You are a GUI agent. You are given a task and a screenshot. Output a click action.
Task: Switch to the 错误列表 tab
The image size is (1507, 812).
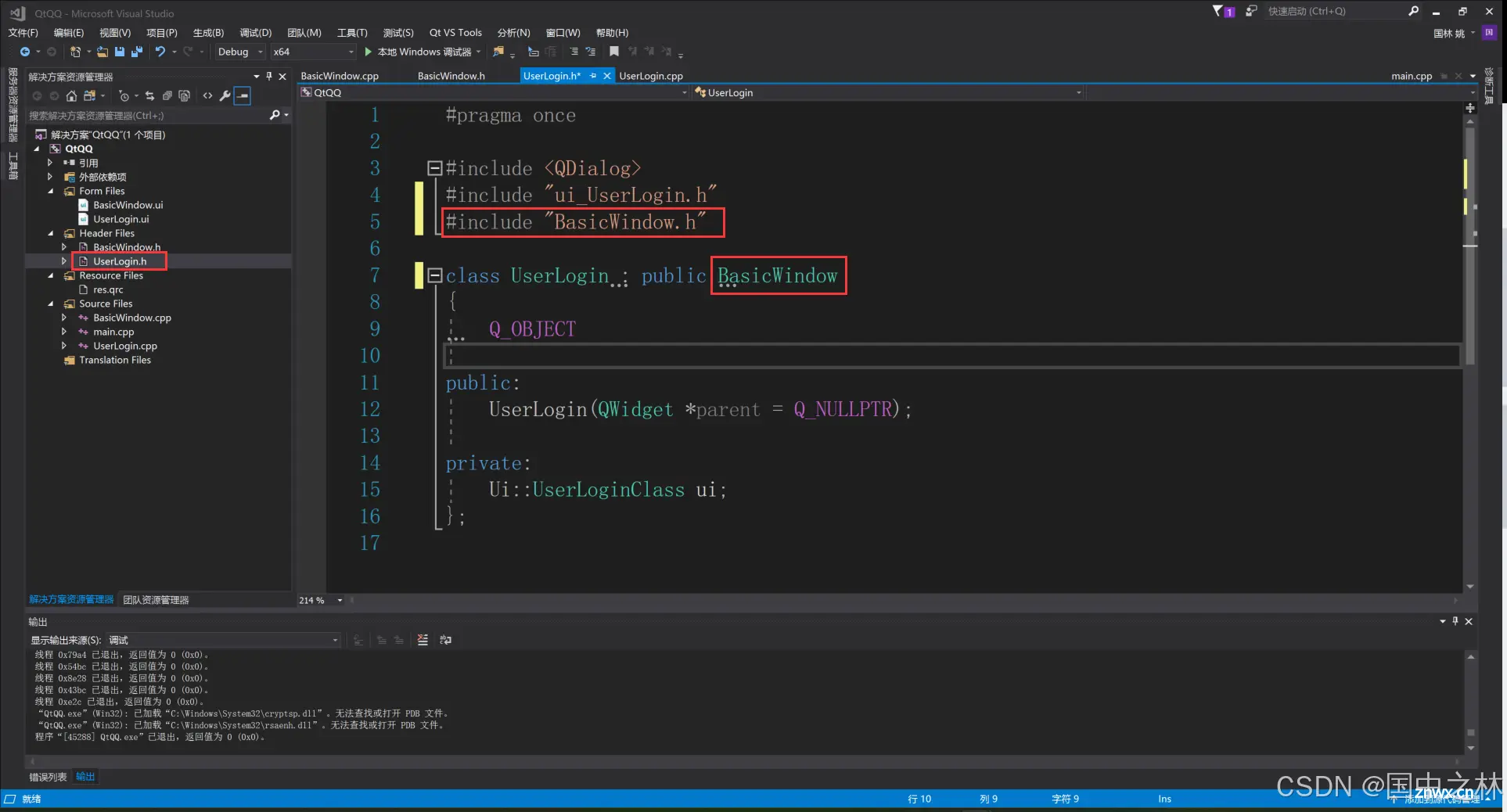[48, 777]
